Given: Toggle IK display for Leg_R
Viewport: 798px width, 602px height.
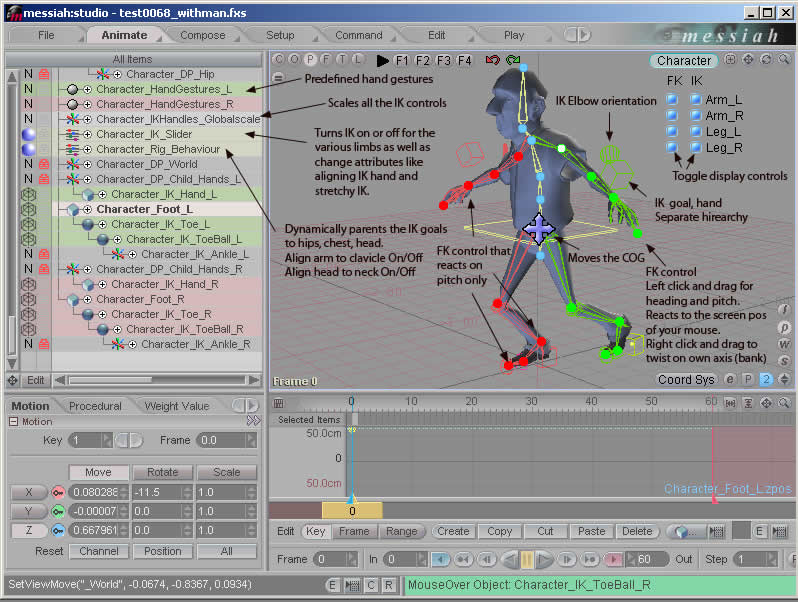Looking at the screenshot, I should point(696,148).
